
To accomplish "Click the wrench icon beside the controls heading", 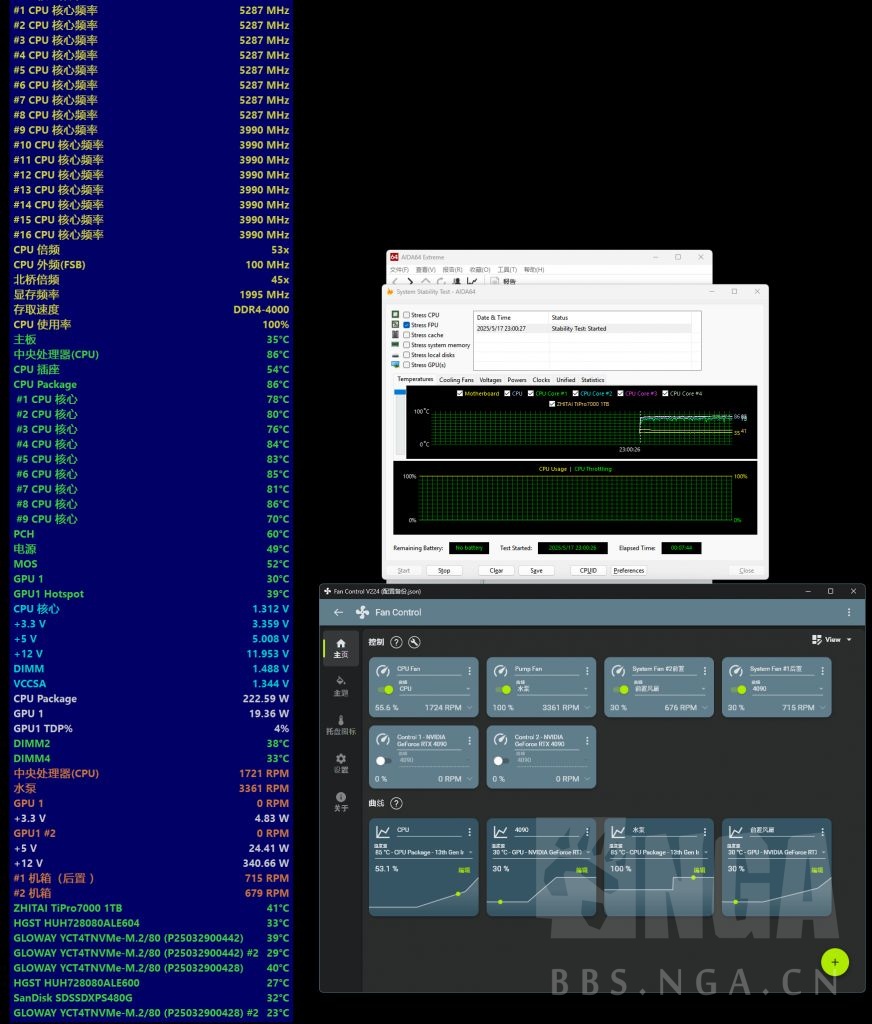I will (x=414, y=642).
